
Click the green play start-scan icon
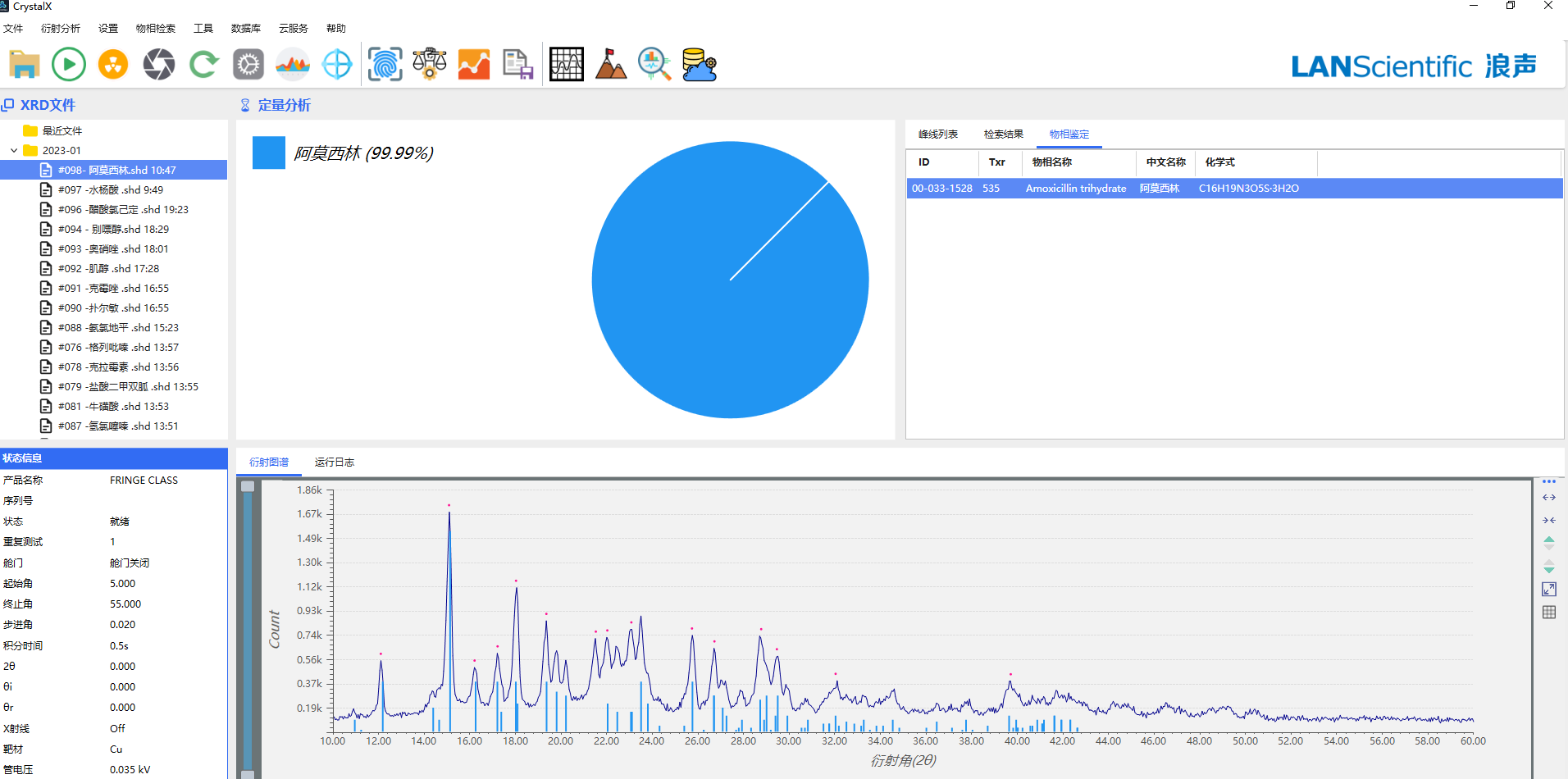click(x=69, y=65)
